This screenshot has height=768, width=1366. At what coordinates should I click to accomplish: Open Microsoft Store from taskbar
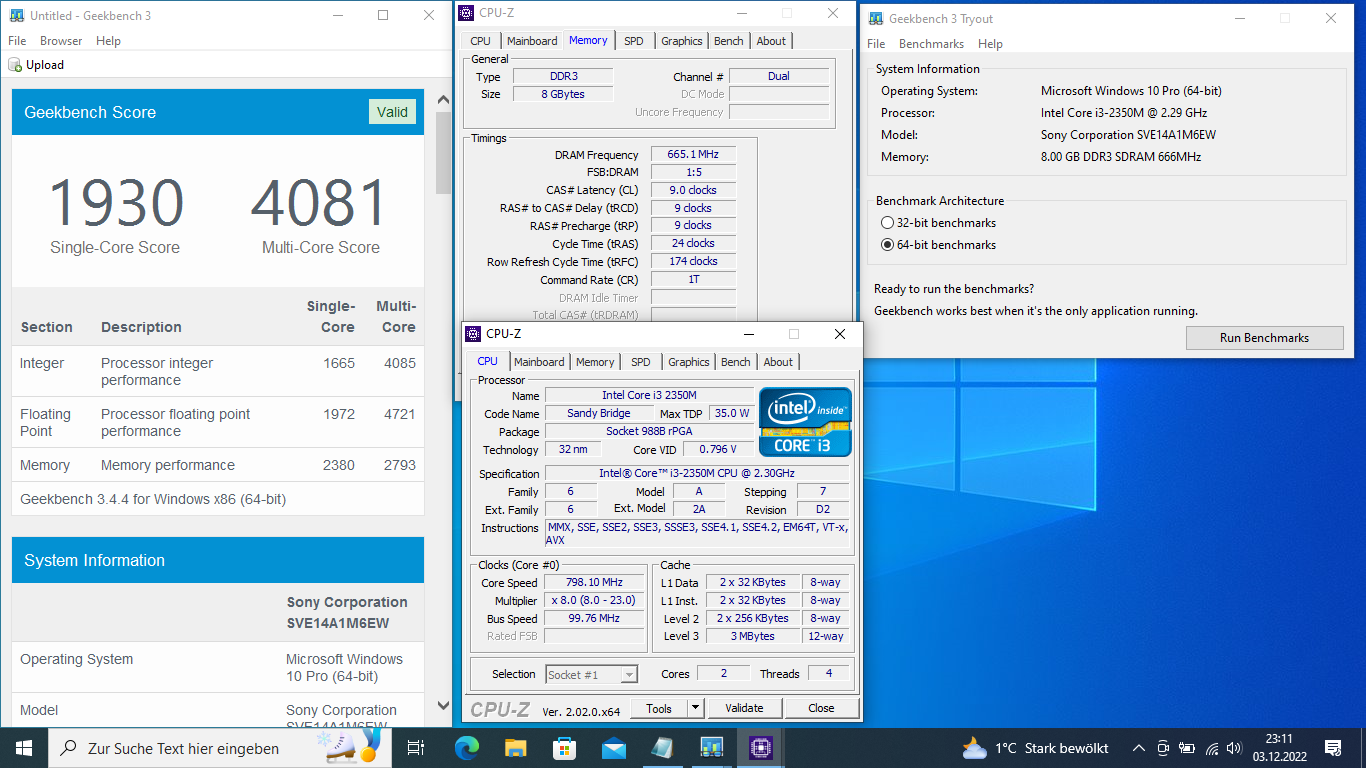(564, 748)
